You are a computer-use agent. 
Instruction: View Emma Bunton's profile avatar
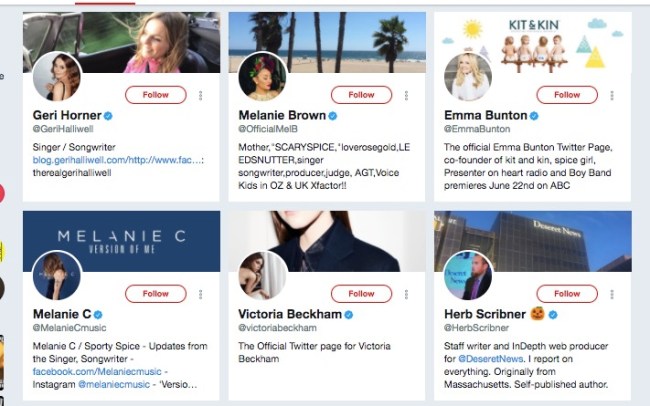tap(468, 77)
